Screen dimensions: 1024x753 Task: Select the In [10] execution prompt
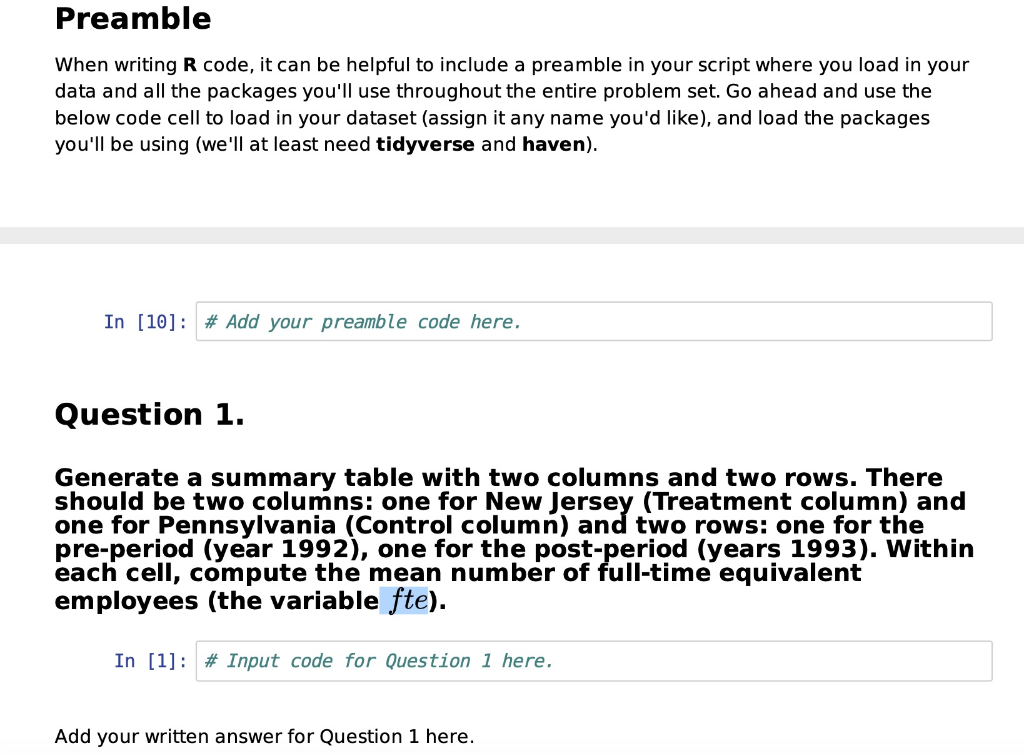tap(143, 321)
